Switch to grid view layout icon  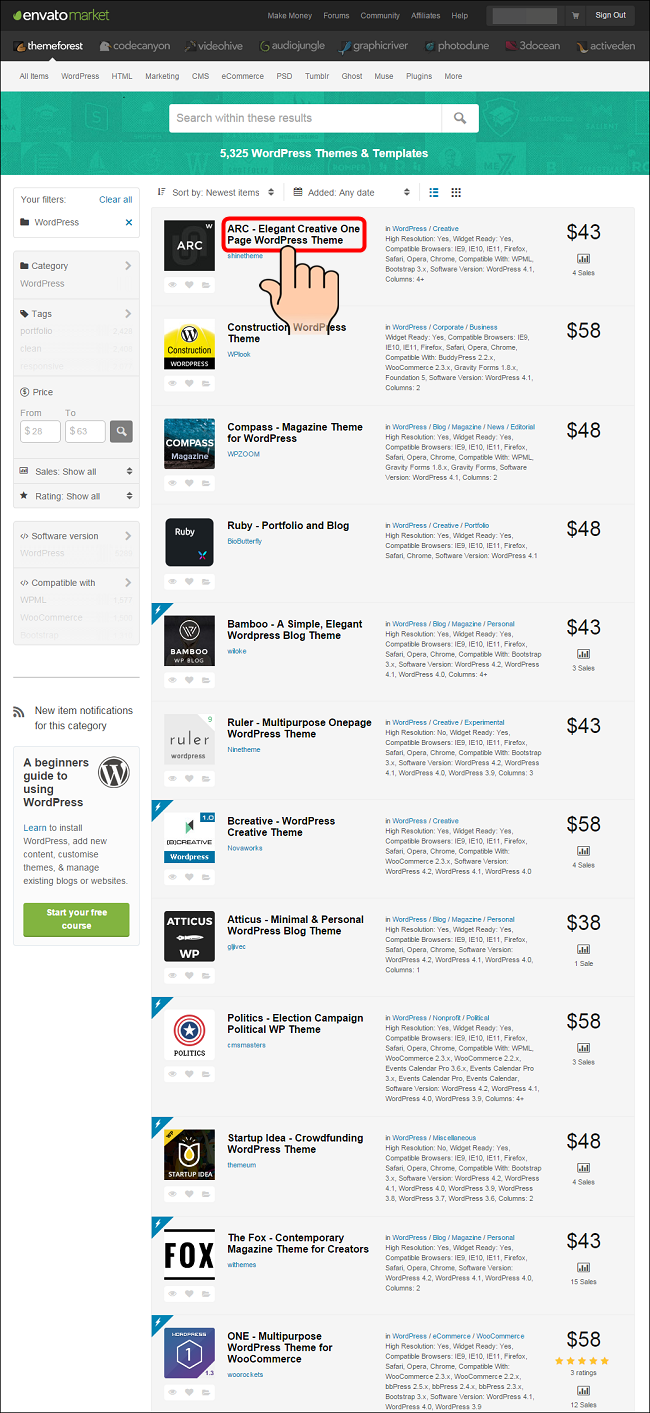point(456,192)
